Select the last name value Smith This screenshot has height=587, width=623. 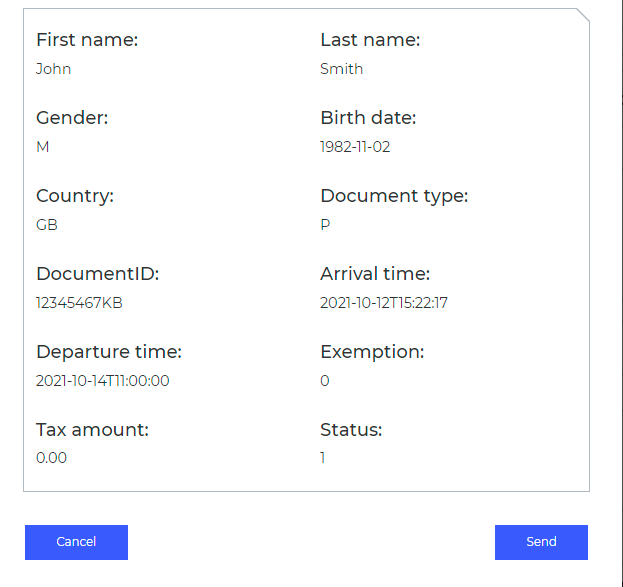point(341,69)
